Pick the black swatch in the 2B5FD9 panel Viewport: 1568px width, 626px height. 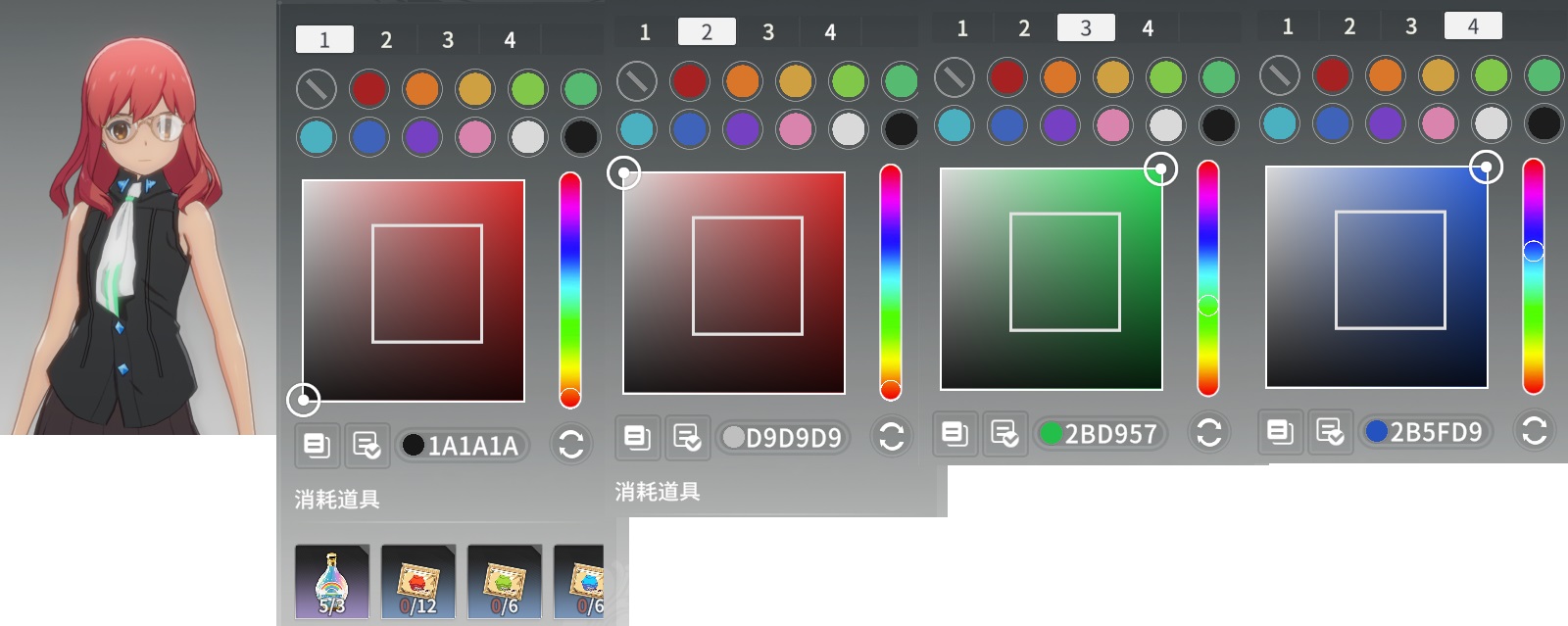(x=1544, y=123)
